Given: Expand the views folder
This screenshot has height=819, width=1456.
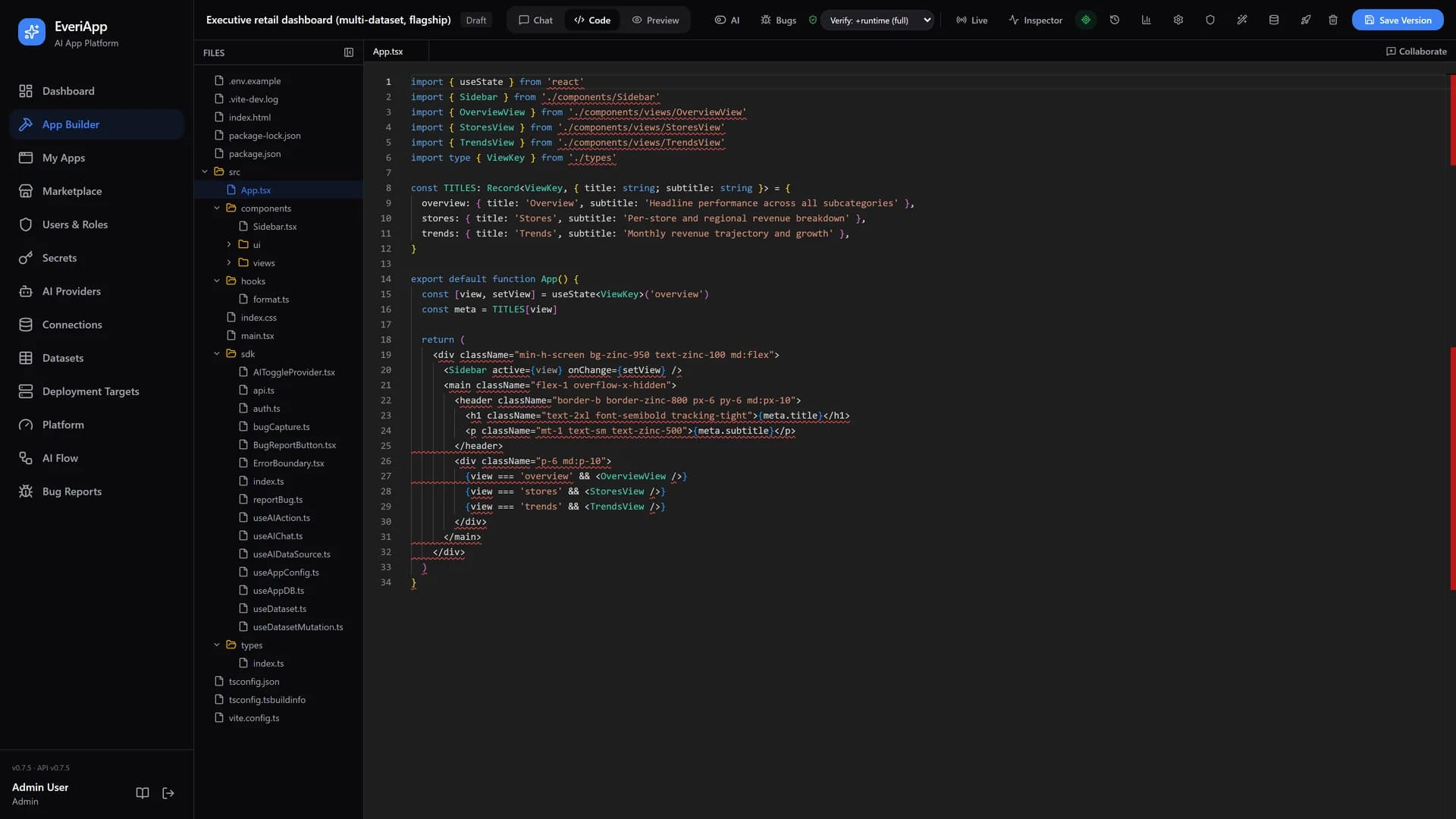Looking at the screenshot, I should tap(229, 263).
